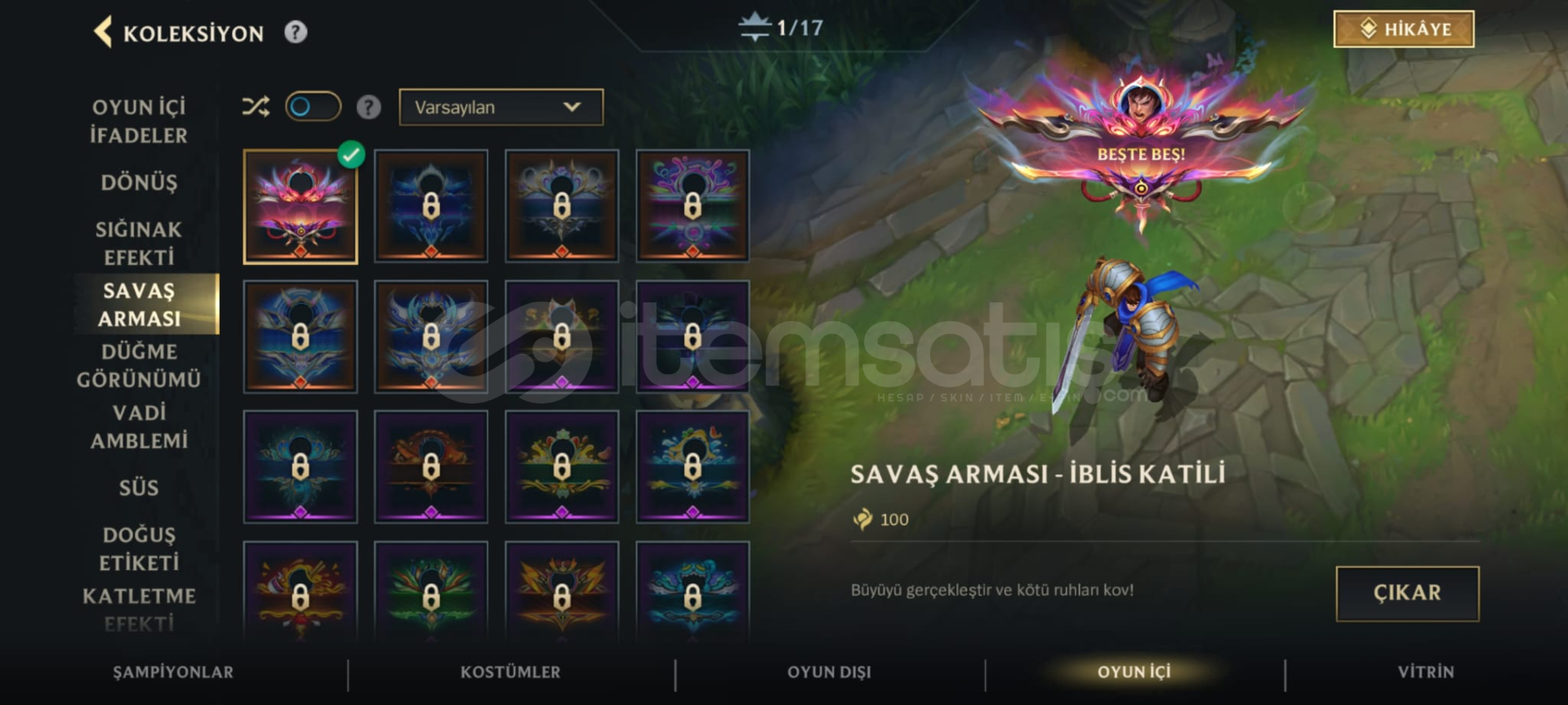1568x705 pixels.
Task: Open the help icon next to shuffle toggle
Action: tap(368, 107)
